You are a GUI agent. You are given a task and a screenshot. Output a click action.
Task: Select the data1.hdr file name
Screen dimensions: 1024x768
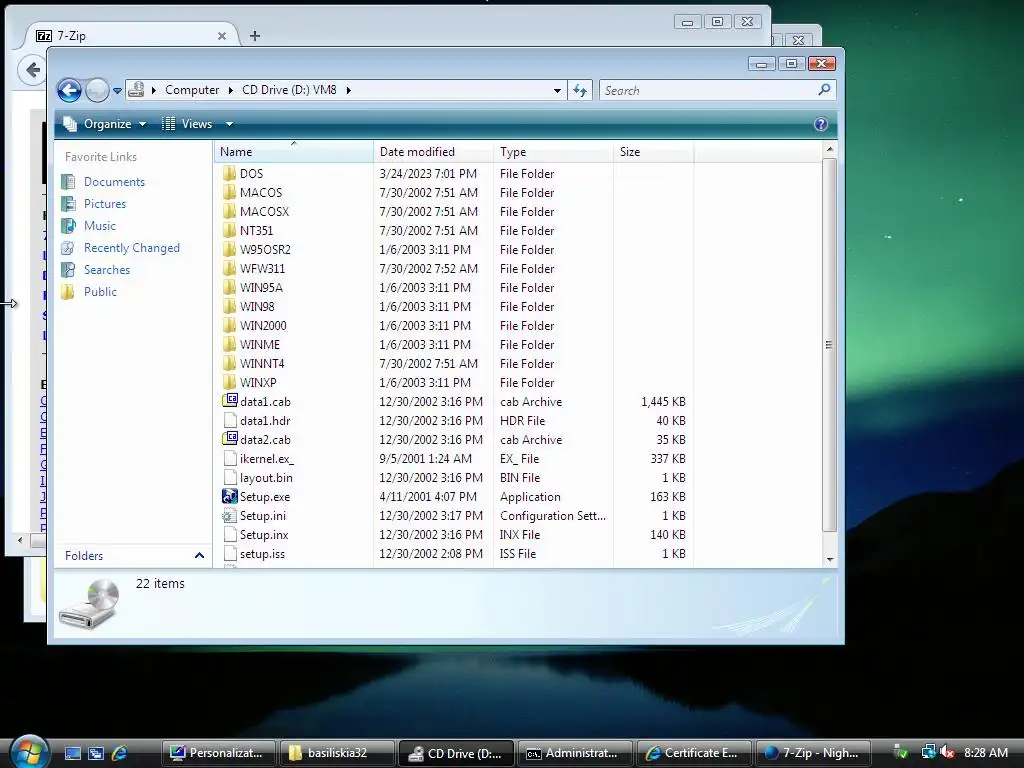click(x=265, y=421)
